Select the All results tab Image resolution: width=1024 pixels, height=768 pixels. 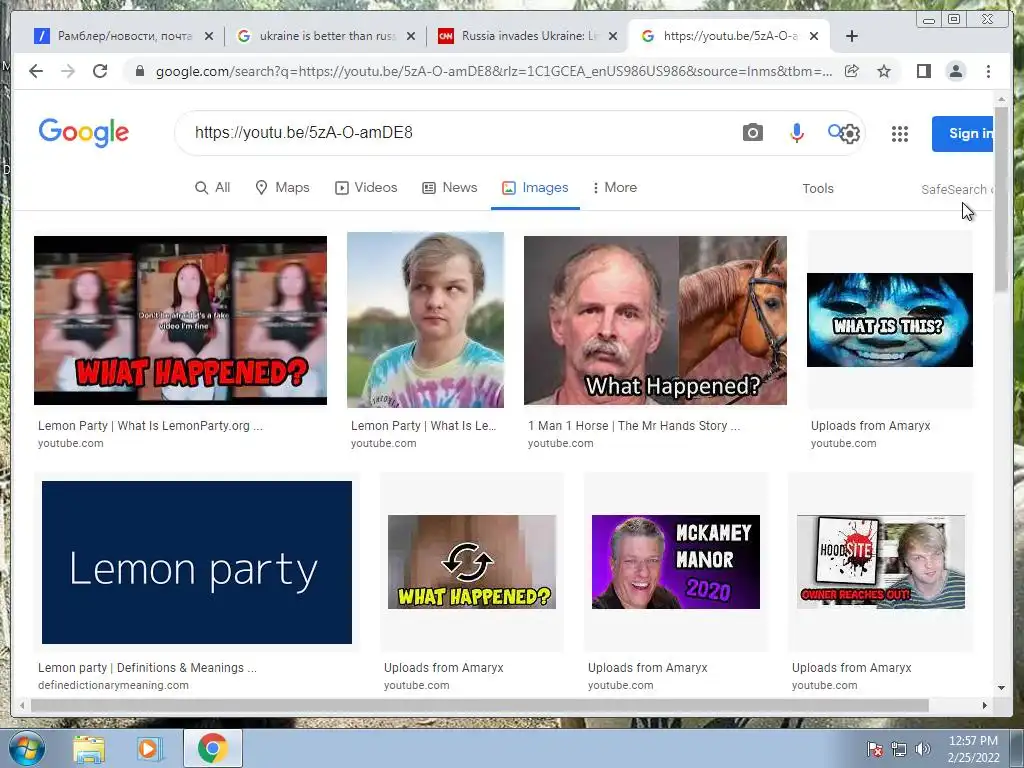pyautogui.click(x=213, y=188)
